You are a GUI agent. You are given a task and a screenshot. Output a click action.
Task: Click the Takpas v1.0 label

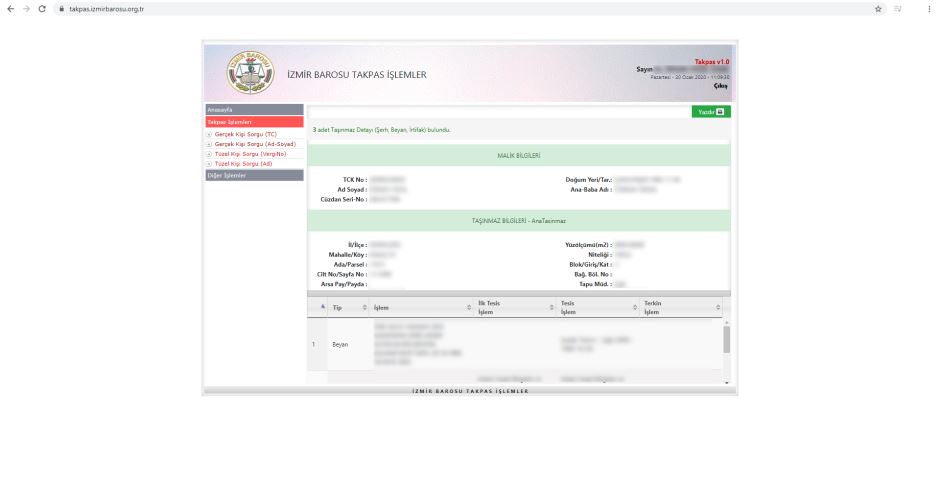point(712,62)
